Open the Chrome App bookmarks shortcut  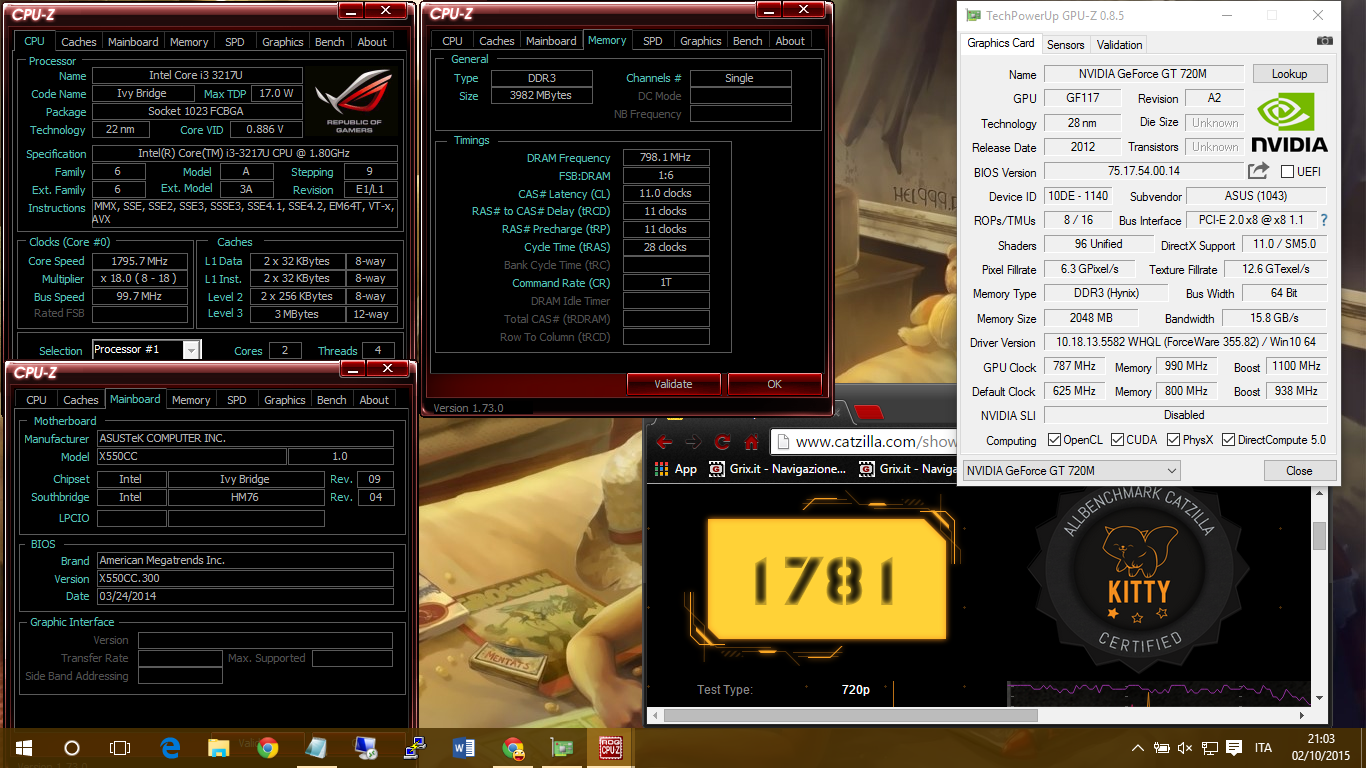[676, 468]
